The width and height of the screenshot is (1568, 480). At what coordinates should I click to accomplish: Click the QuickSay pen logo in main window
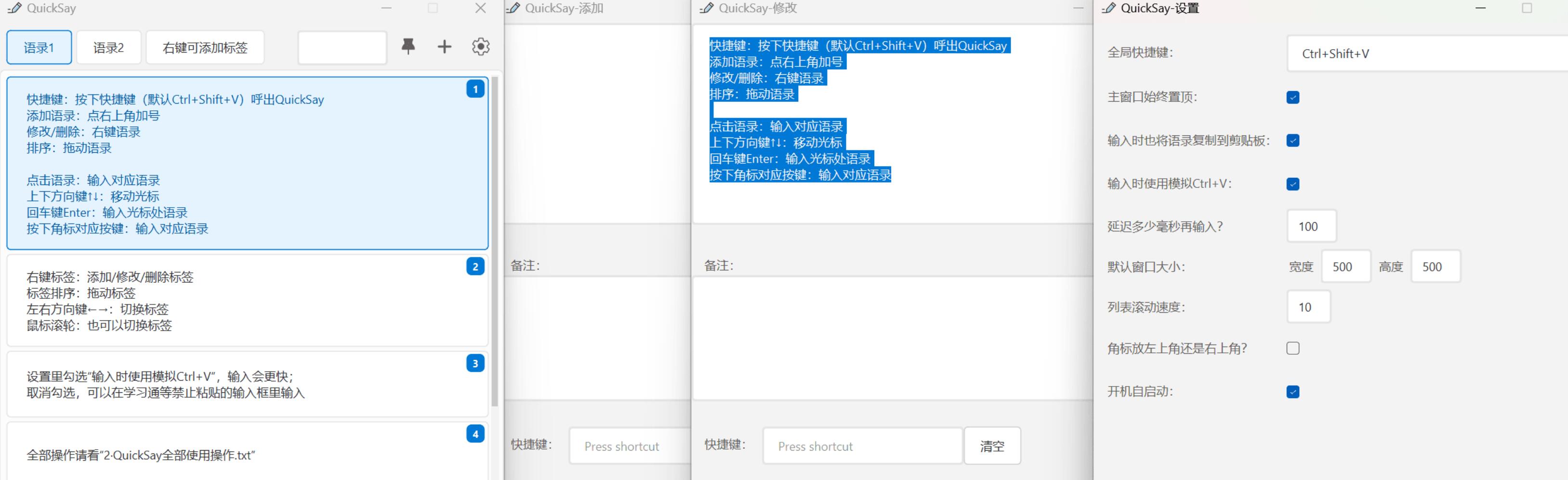14,8
